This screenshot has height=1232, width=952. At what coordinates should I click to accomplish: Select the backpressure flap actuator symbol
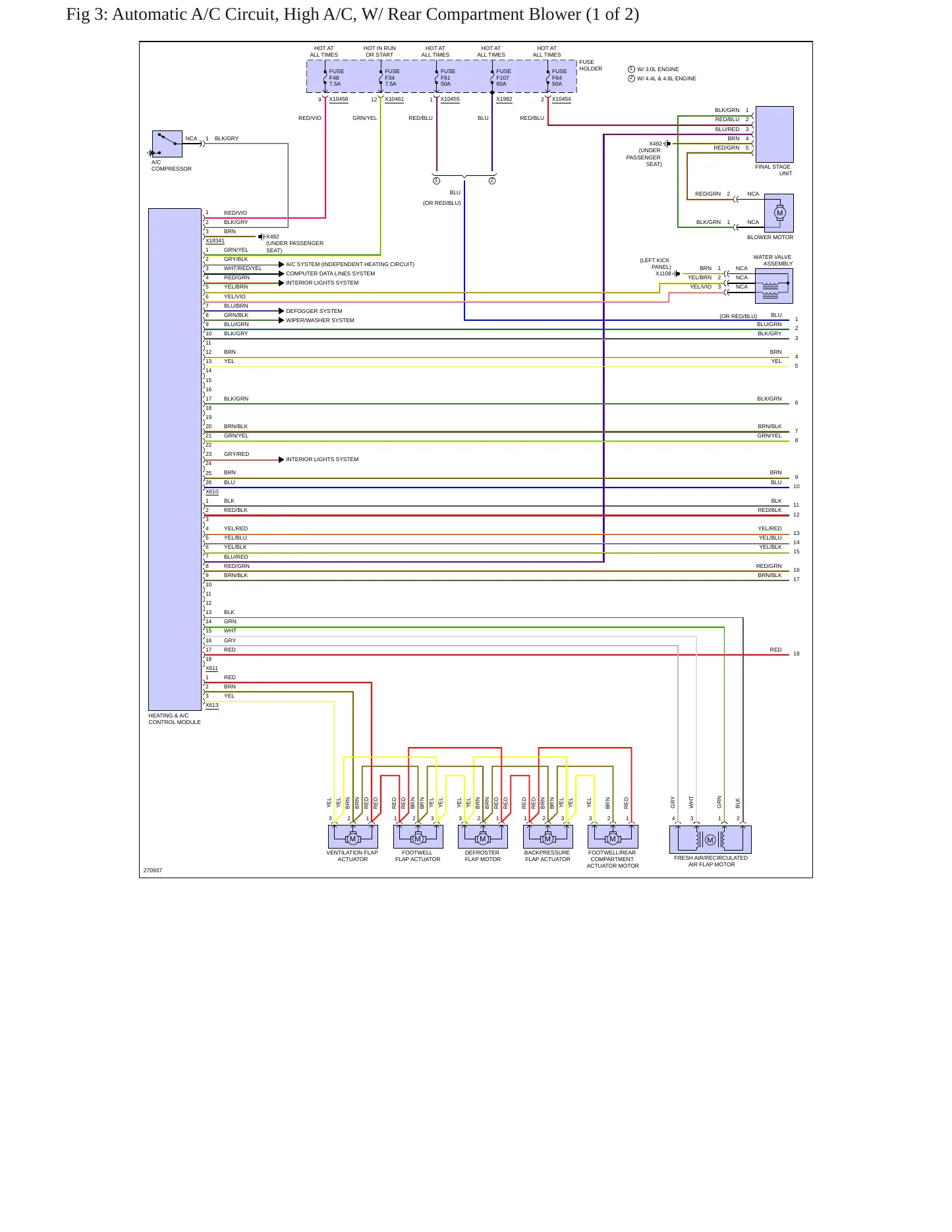pyautogui.click(x=547, y=837)
